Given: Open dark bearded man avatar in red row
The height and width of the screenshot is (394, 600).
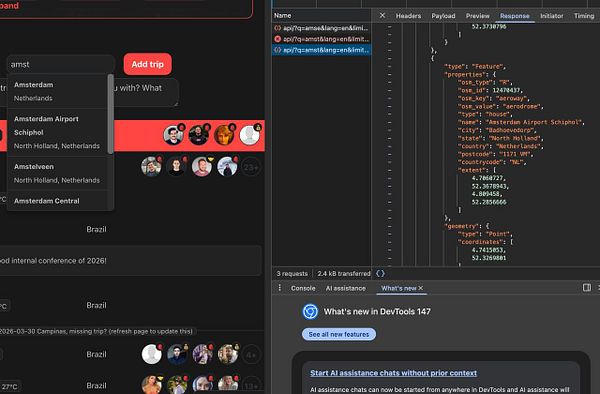Looking at the screenshot, I should [x=198, y=135].
